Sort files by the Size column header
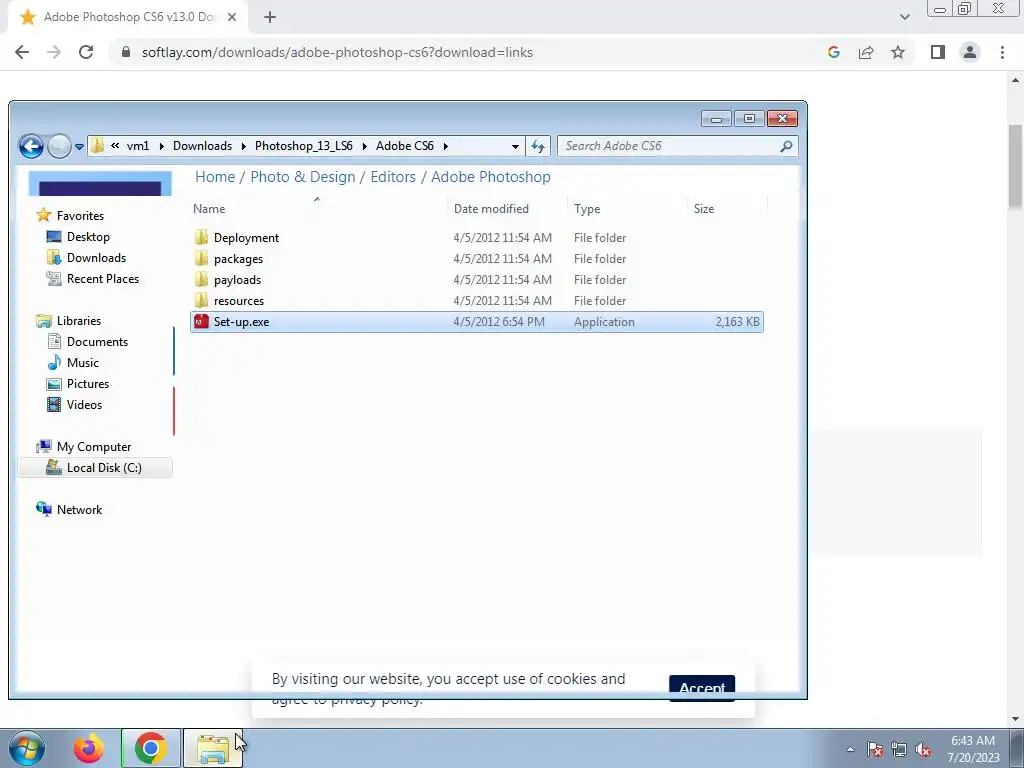This screenshot has height=768, width=1024. pos(704,209)
